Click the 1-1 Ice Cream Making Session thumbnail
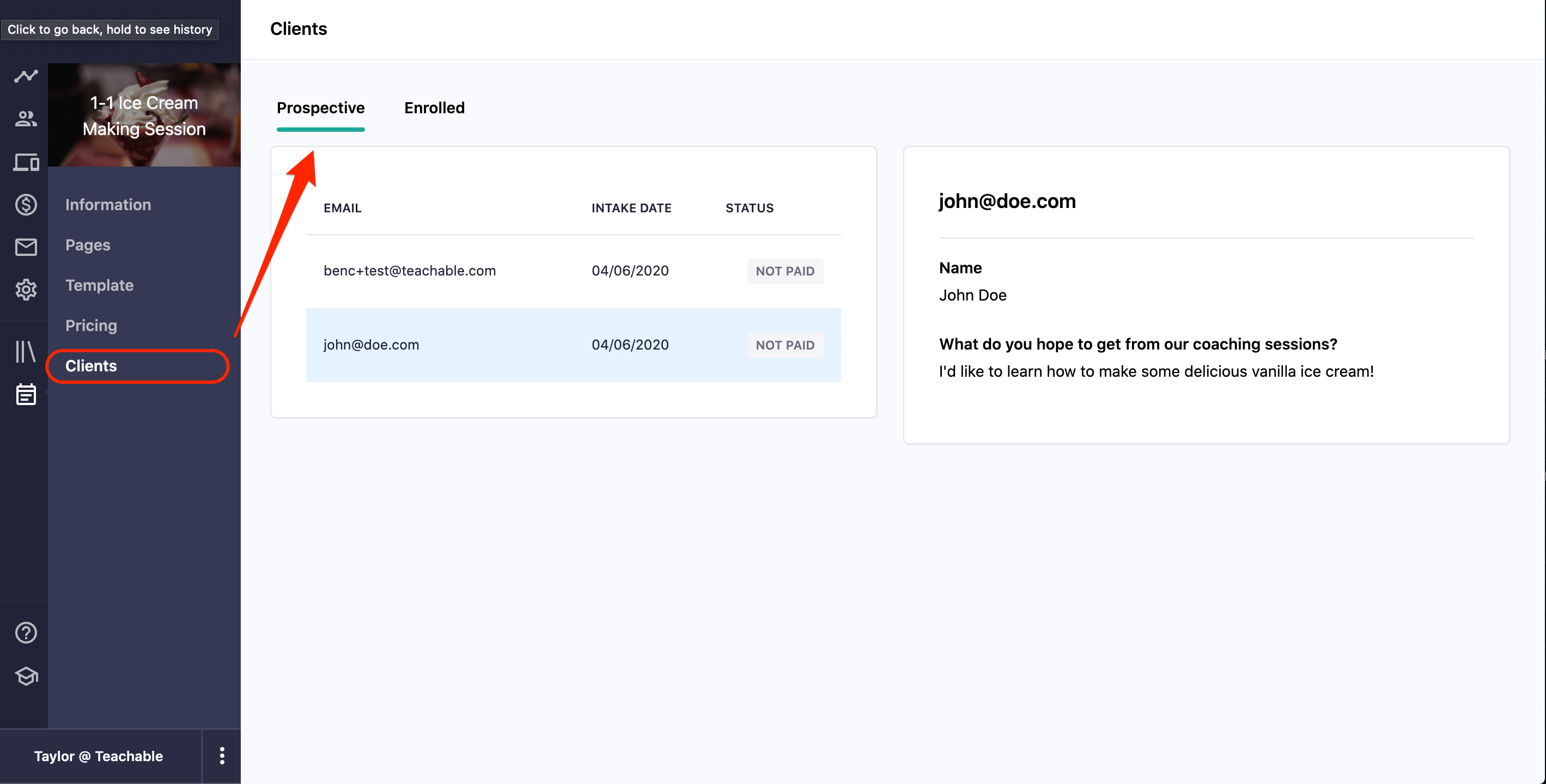The image size is (1546, 784). click(144, 115)
